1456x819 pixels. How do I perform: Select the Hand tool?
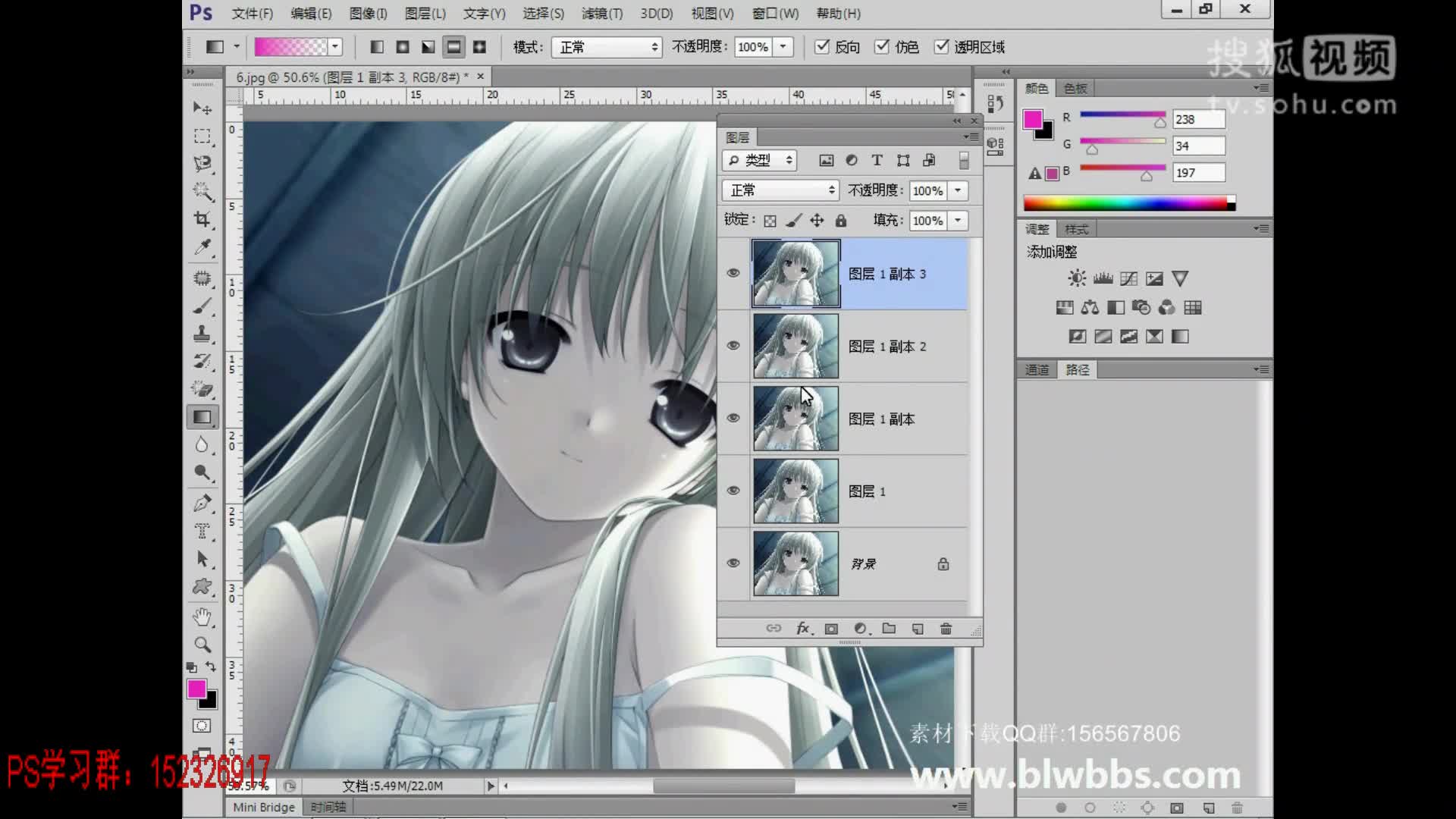coord(202,617)
